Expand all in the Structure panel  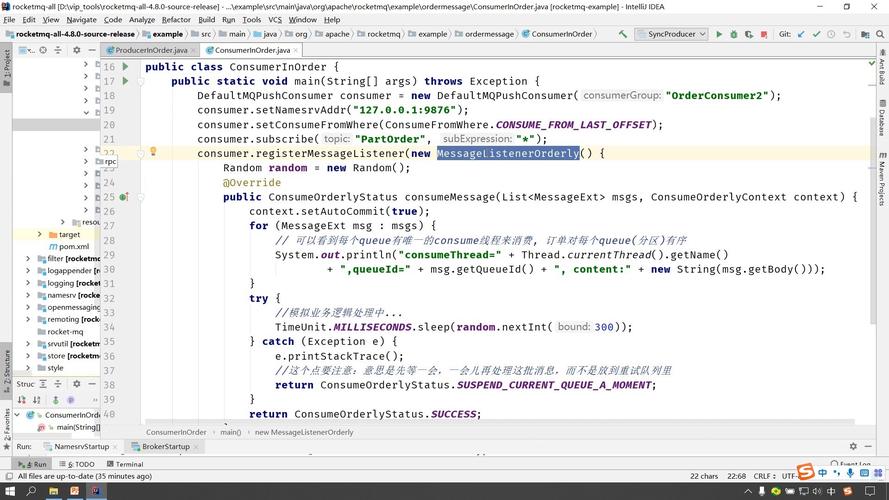point(43,384)
